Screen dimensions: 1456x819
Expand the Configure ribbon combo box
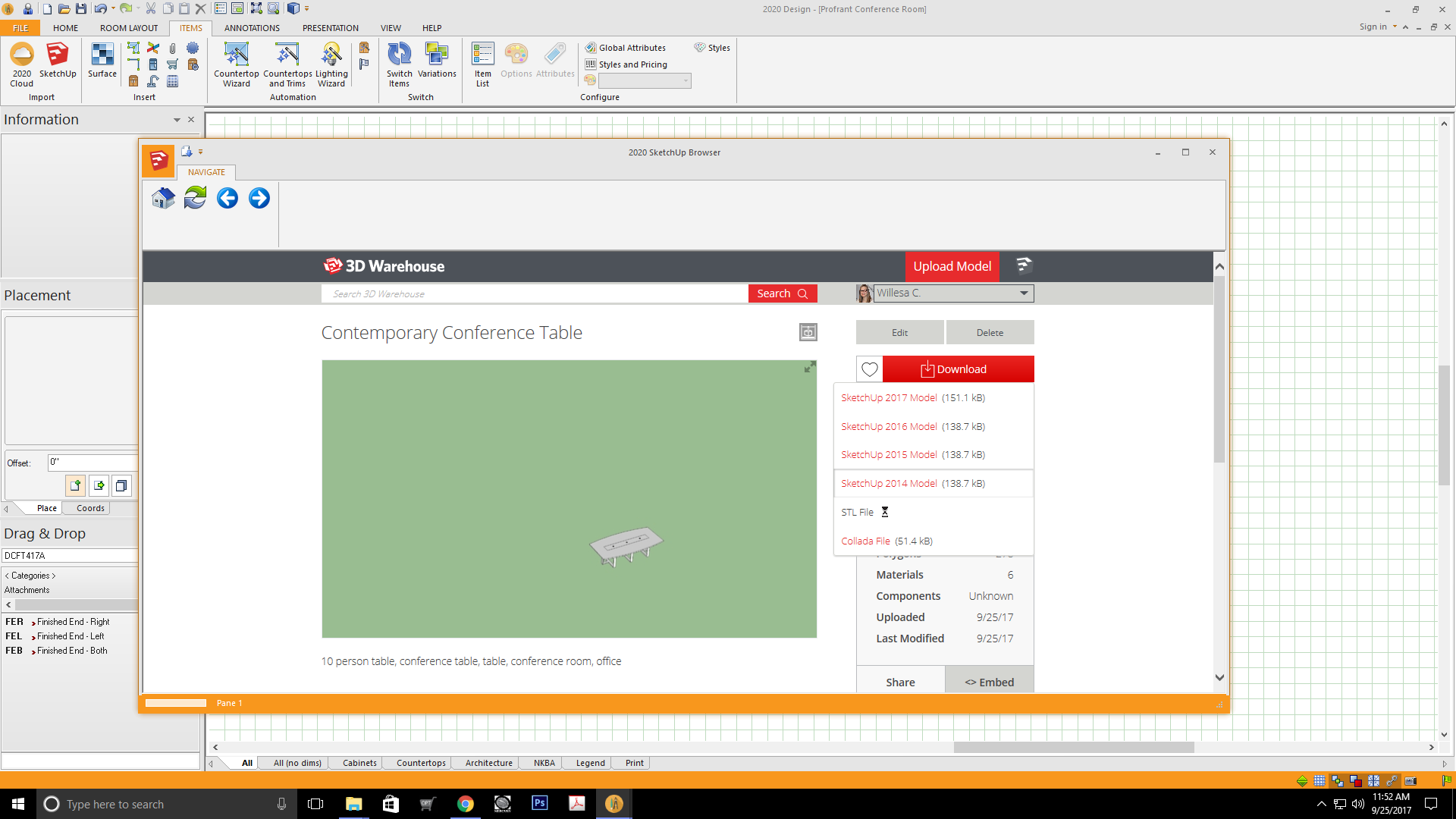[x=686, y=81]
